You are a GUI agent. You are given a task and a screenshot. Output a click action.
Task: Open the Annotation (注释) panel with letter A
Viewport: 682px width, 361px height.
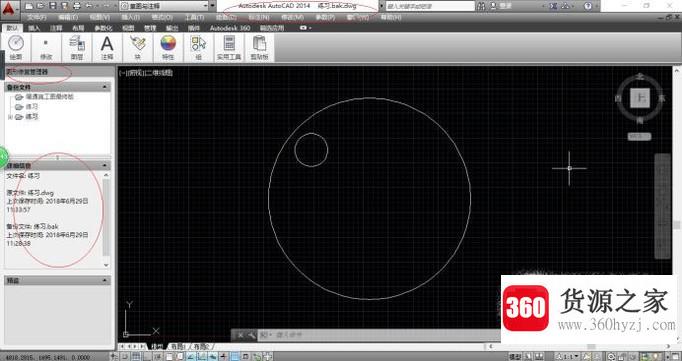[x=107, y=47]
